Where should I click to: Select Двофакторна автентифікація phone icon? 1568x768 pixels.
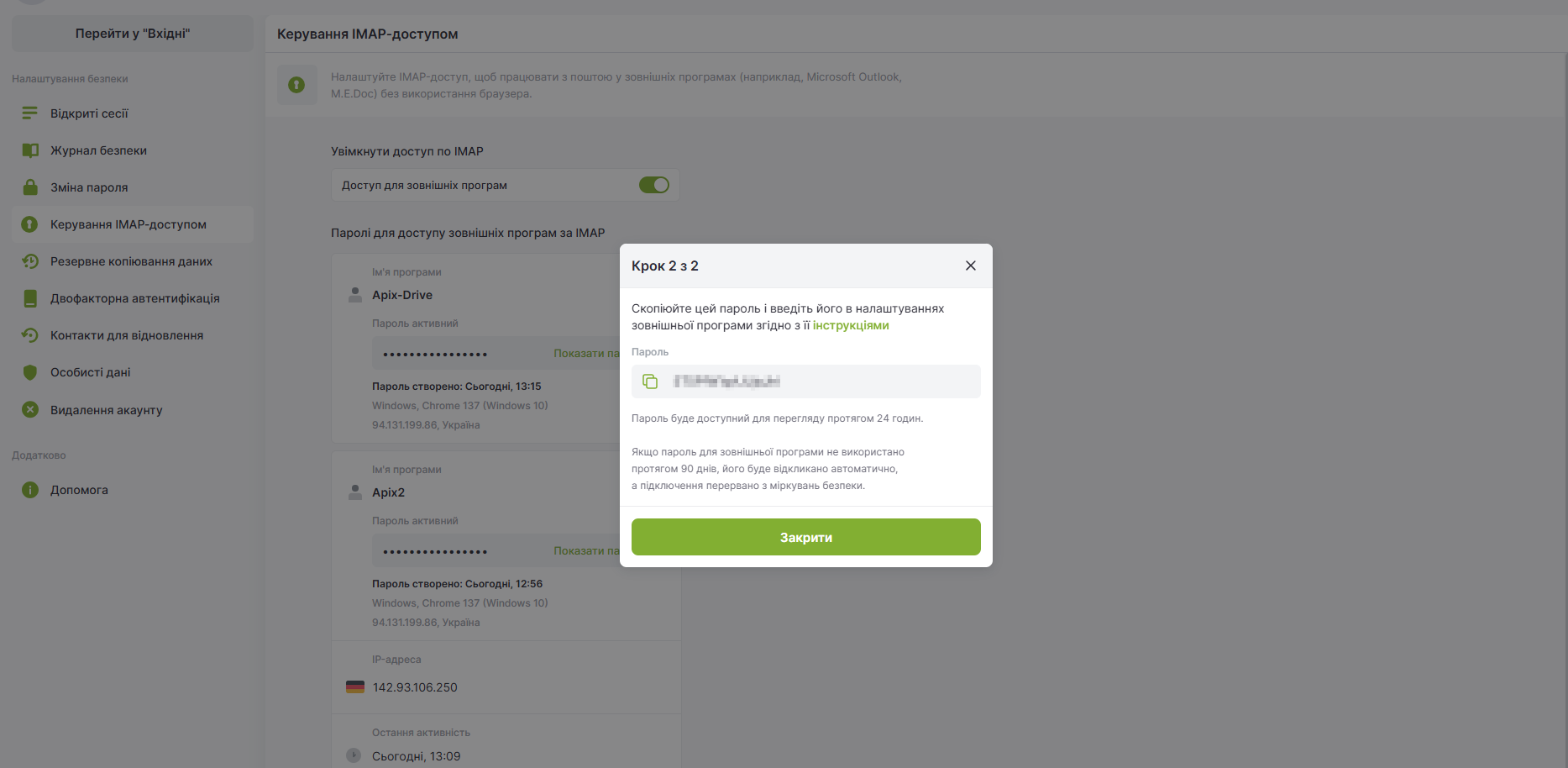[30, 298]
